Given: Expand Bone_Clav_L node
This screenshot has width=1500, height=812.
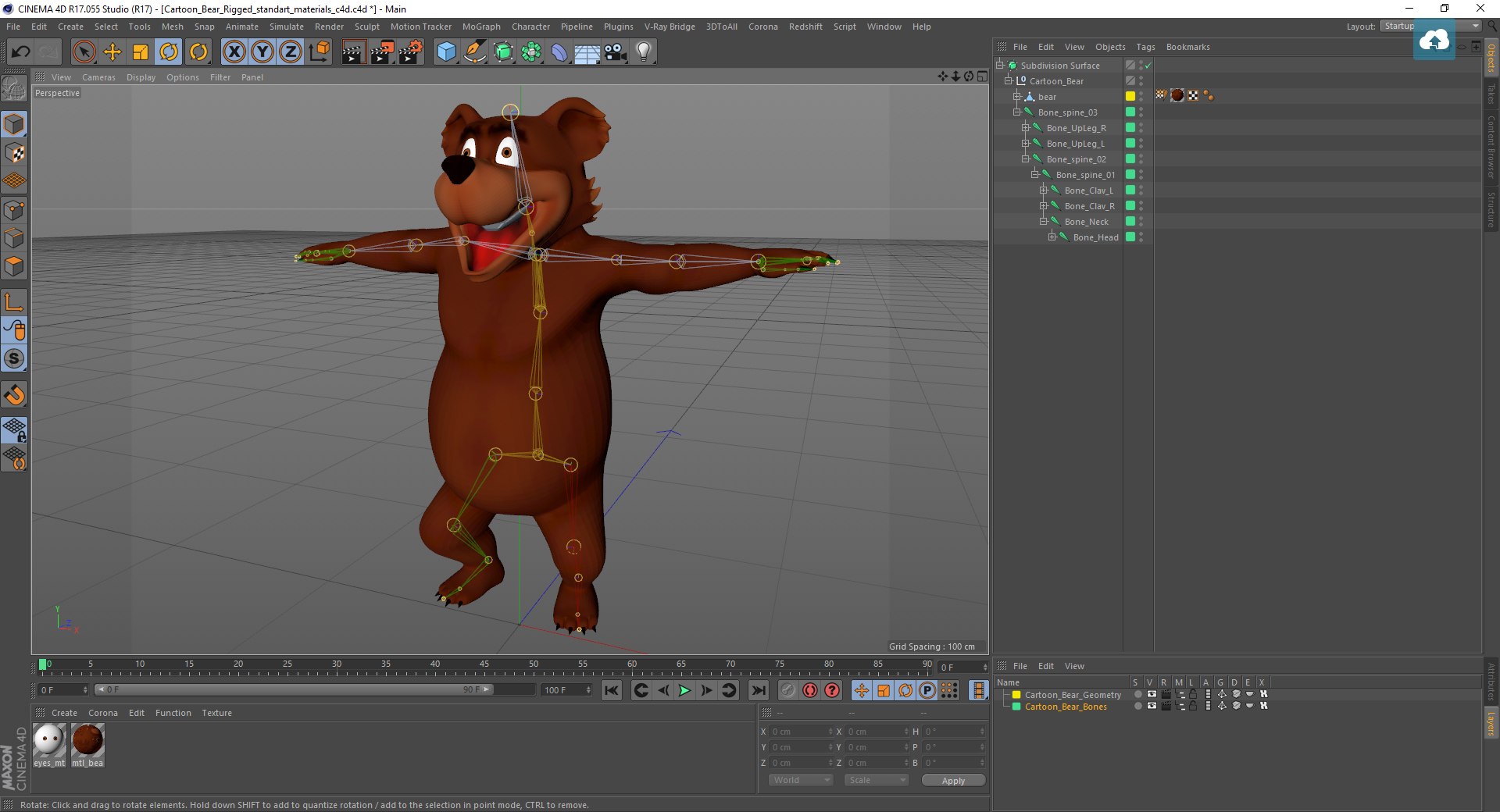Looking at the screenshot, I should click(1044, 190).
